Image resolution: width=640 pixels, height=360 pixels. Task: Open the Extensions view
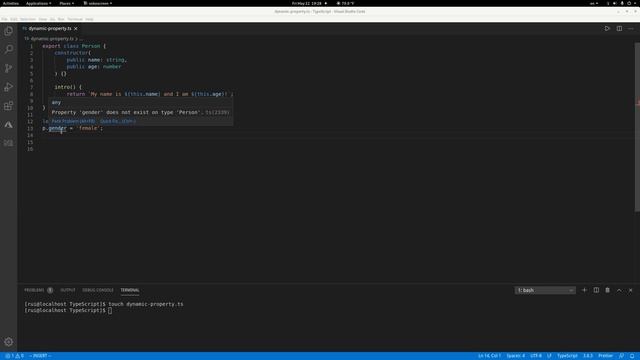point(9,106)
